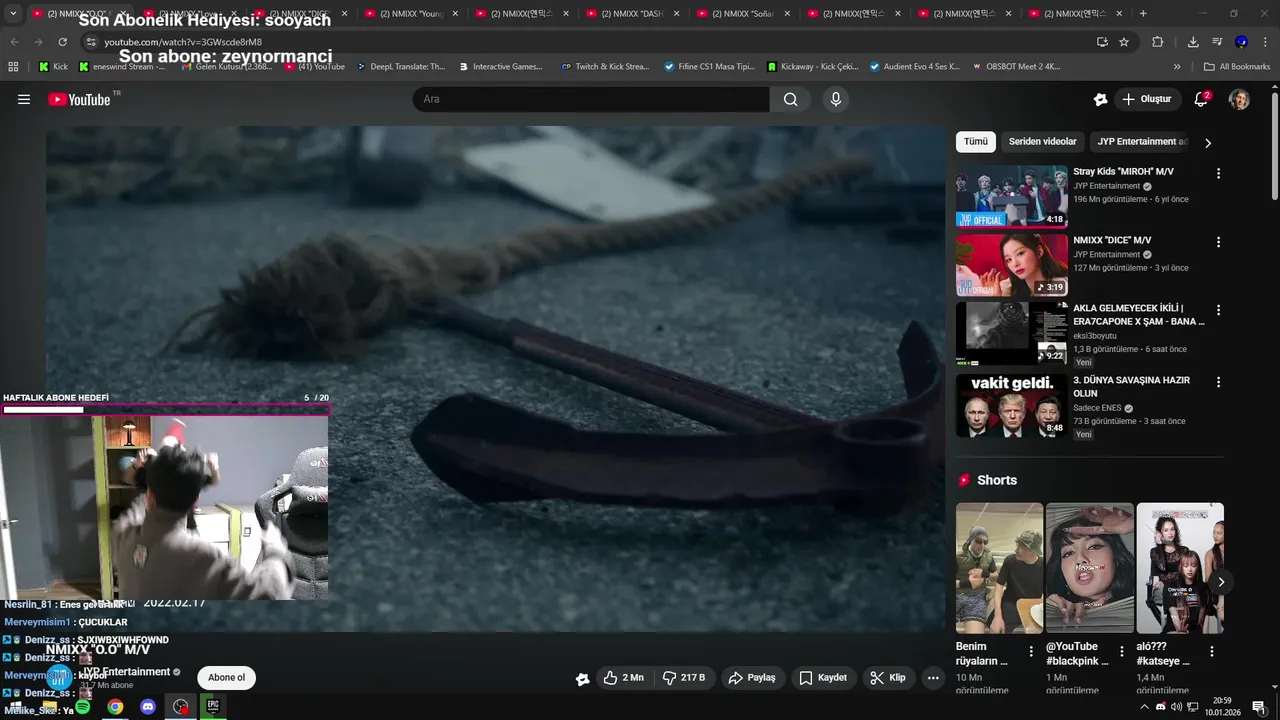Share the video with Paylaş

752,678
